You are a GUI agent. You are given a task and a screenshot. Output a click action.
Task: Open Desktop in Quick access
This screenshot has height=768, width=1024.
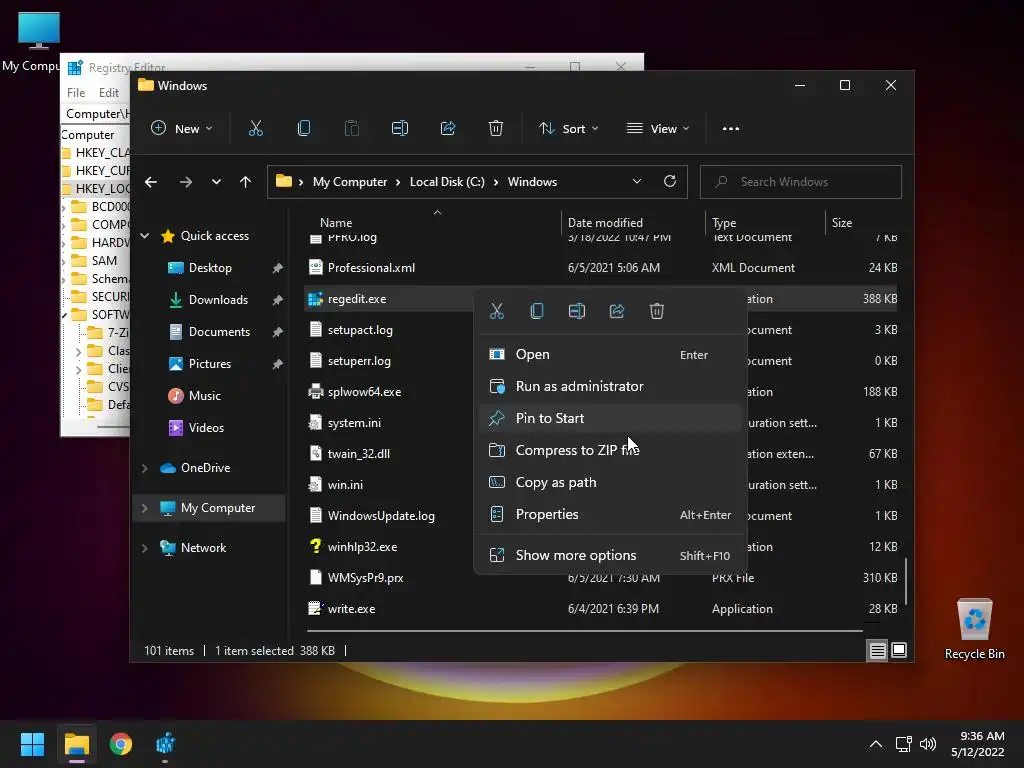tap(210, 268)
